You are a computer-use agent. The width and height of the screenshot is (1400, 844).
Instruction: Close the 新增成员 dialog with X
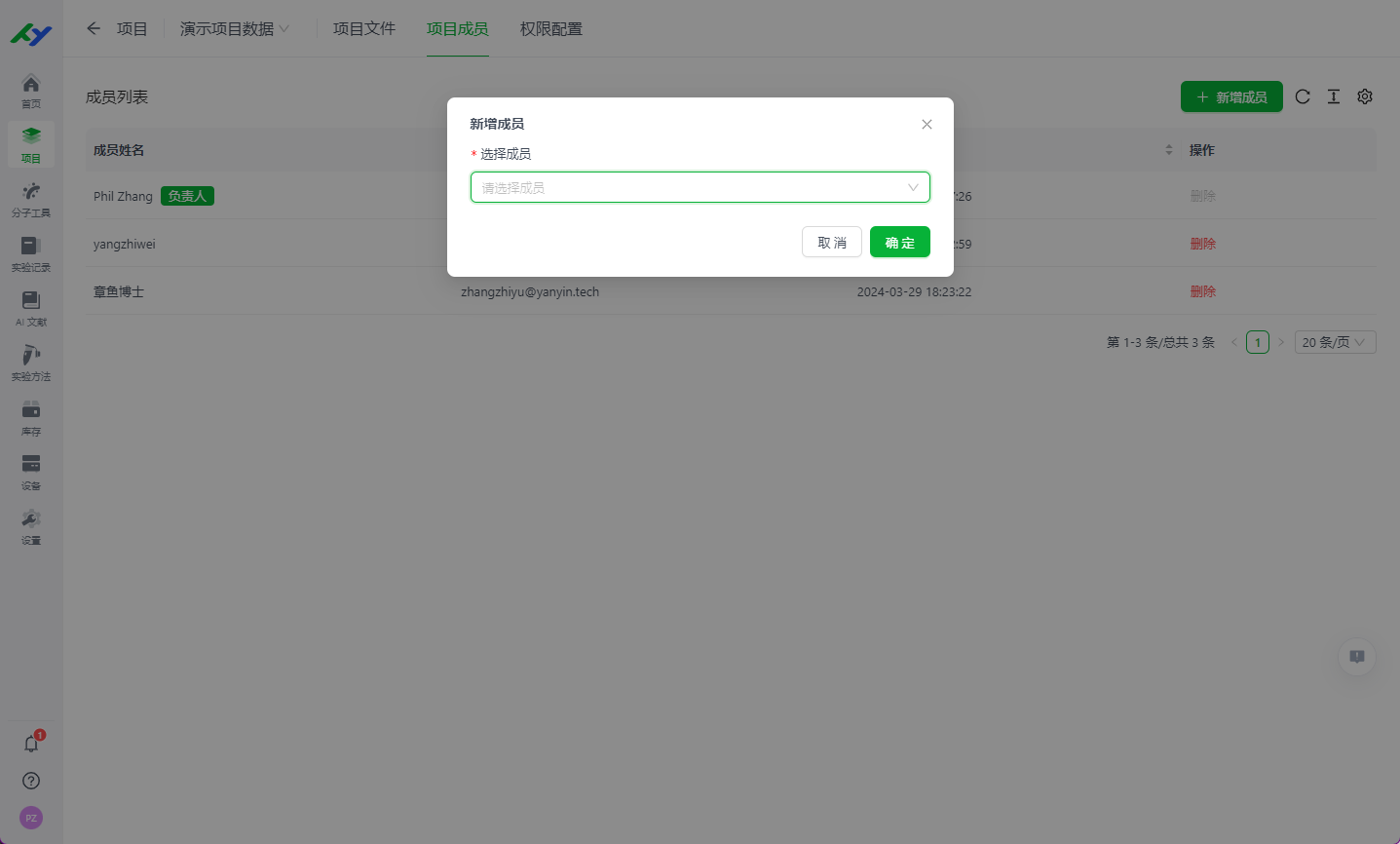click(927, 124)
